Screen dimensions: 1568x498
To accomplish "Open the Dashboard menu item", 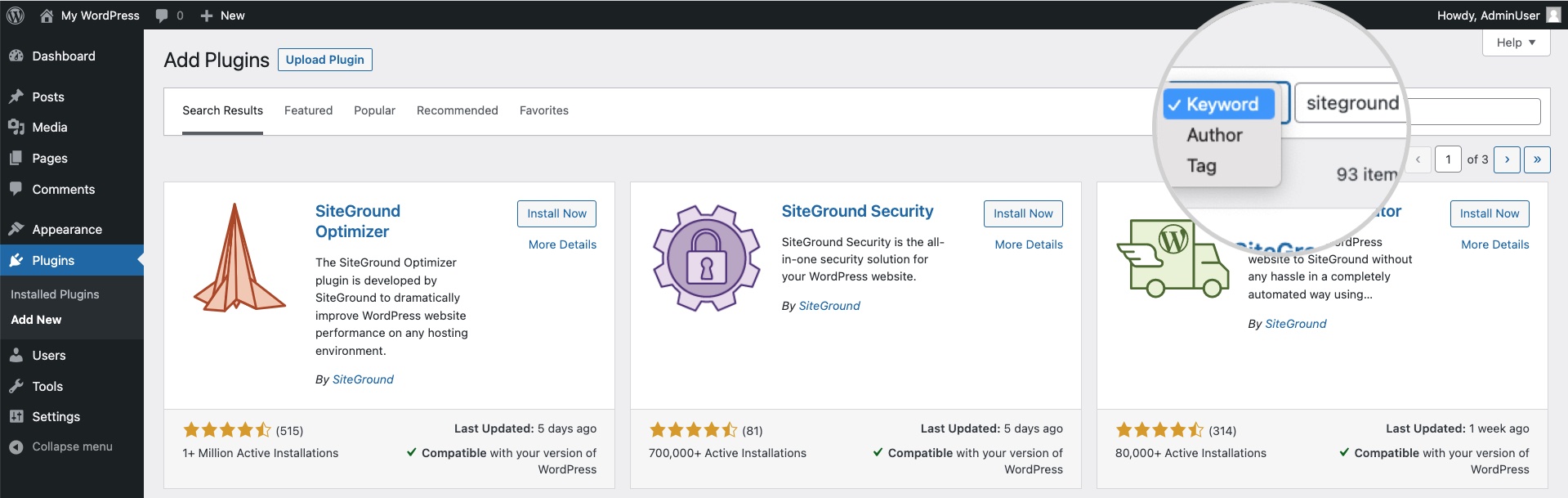I will 72,56.
